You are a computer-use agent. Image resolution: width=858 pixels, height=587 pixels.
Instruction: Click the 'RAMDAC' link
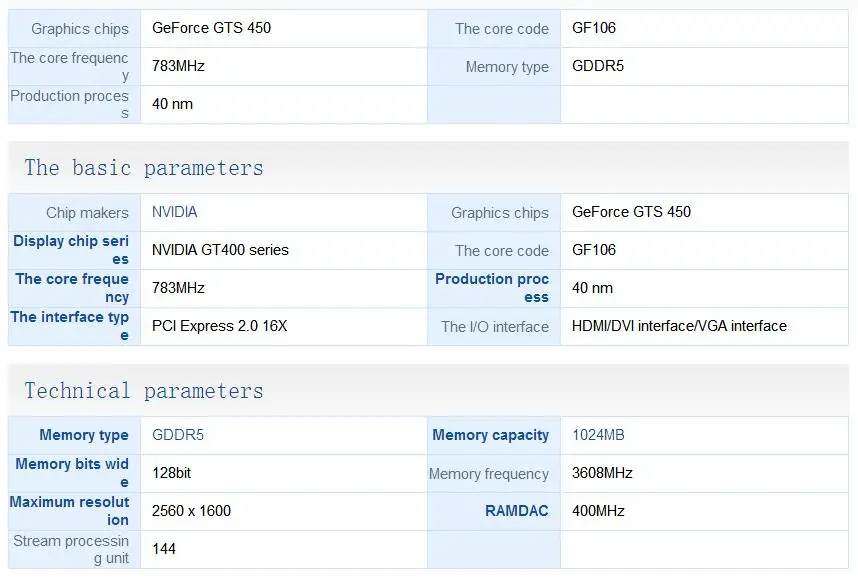[517, 511]
